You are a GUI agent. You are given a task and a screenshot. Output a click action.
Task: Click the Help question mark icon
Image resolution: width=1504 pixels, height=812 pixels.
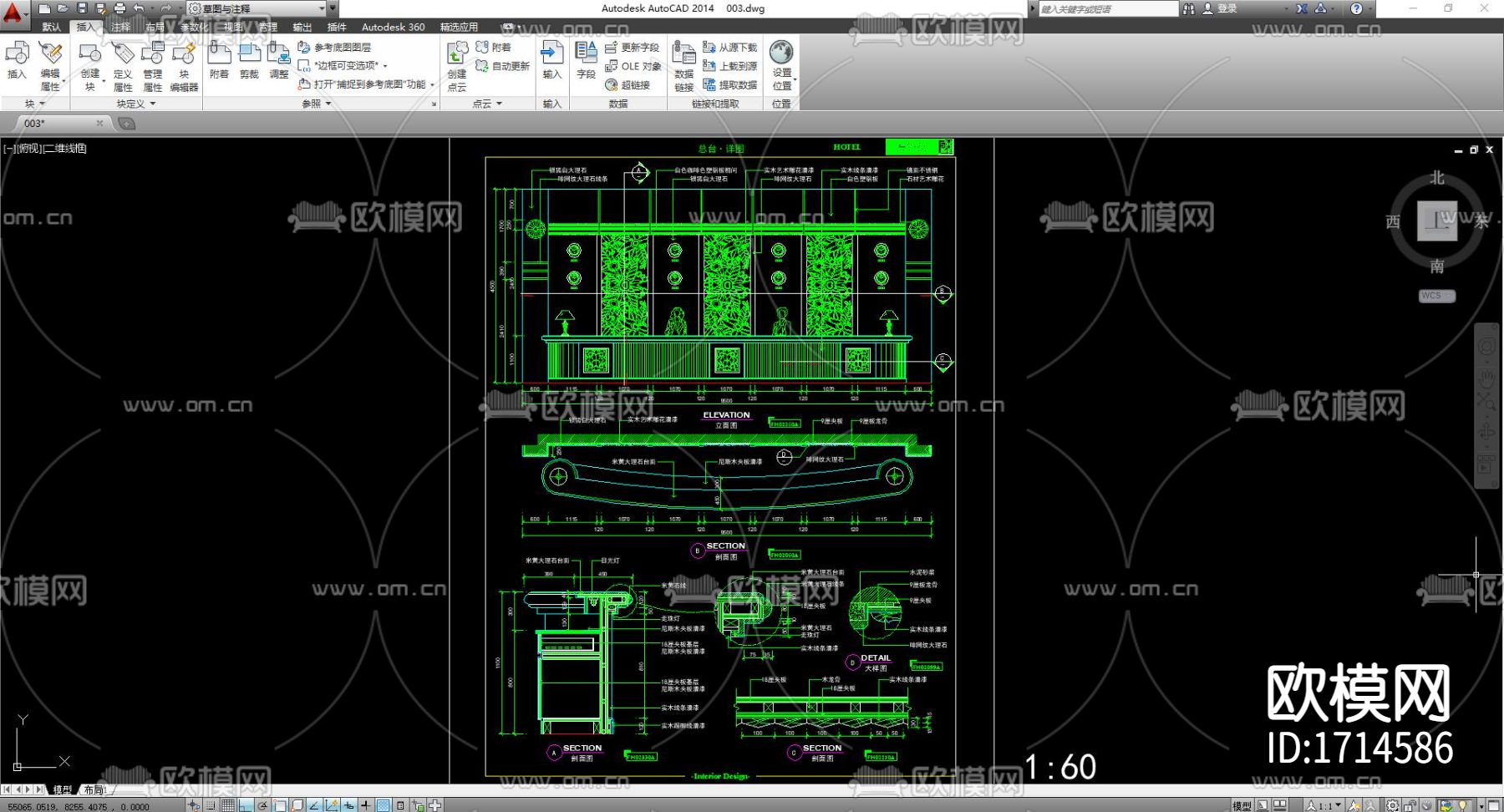pos(1356,8)
